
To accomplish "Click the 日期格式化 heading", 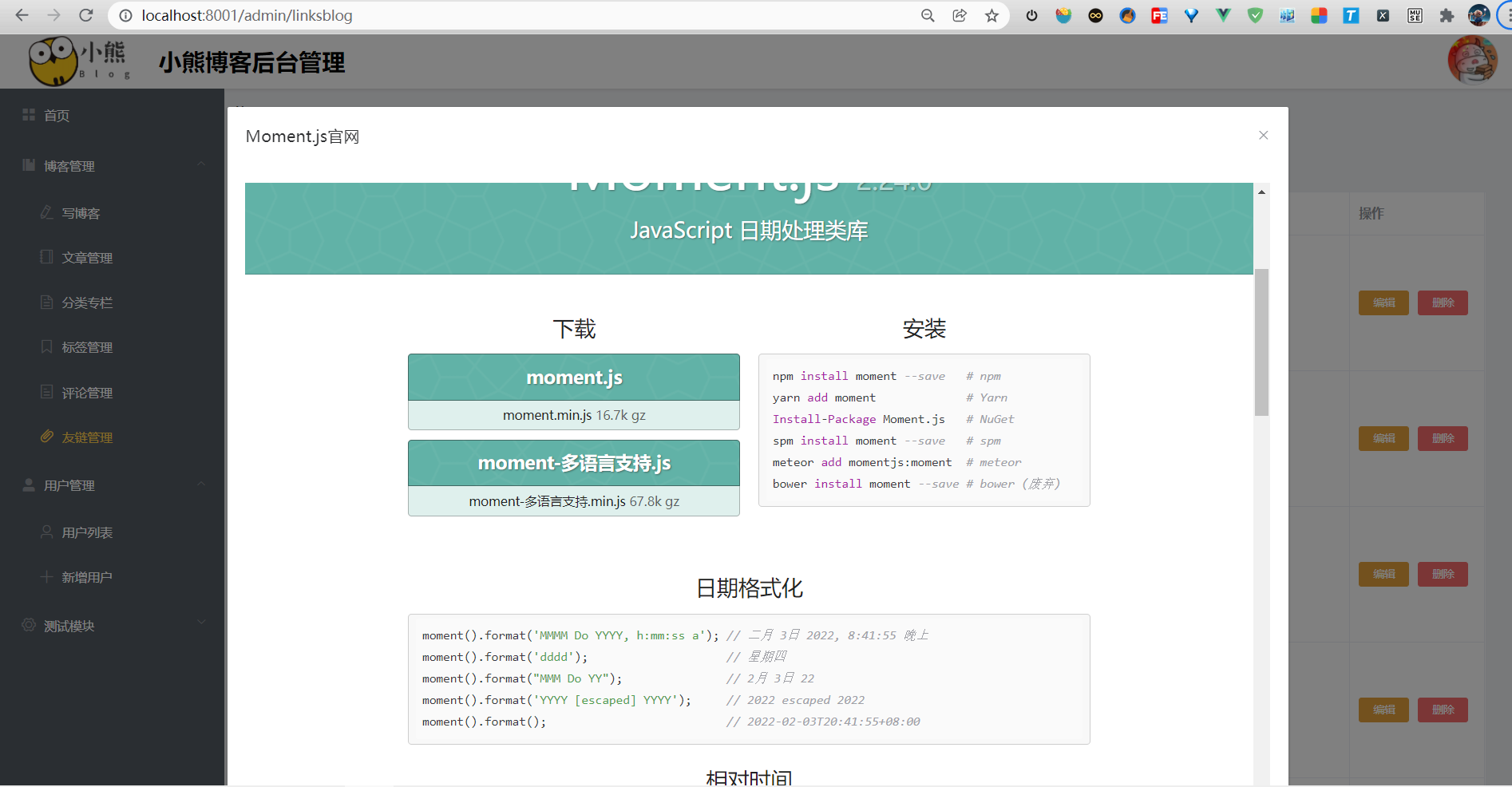I will [749, 588].
